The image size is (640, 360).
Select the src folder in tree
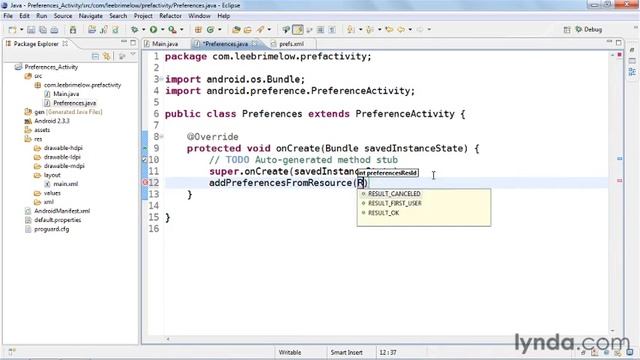[x=38, y=76]
